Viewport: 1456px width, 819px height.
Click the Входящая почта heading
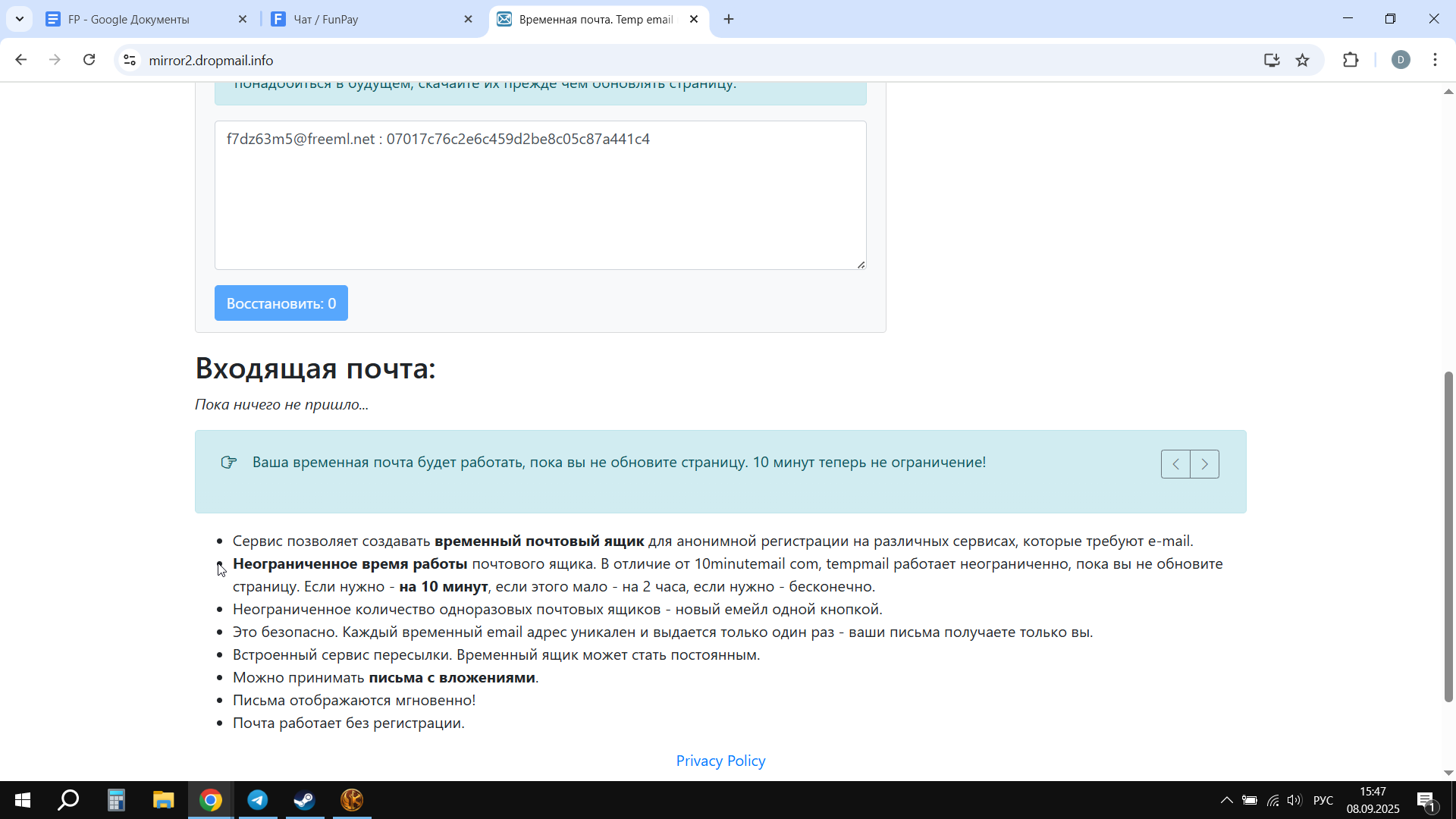point(315,369)
